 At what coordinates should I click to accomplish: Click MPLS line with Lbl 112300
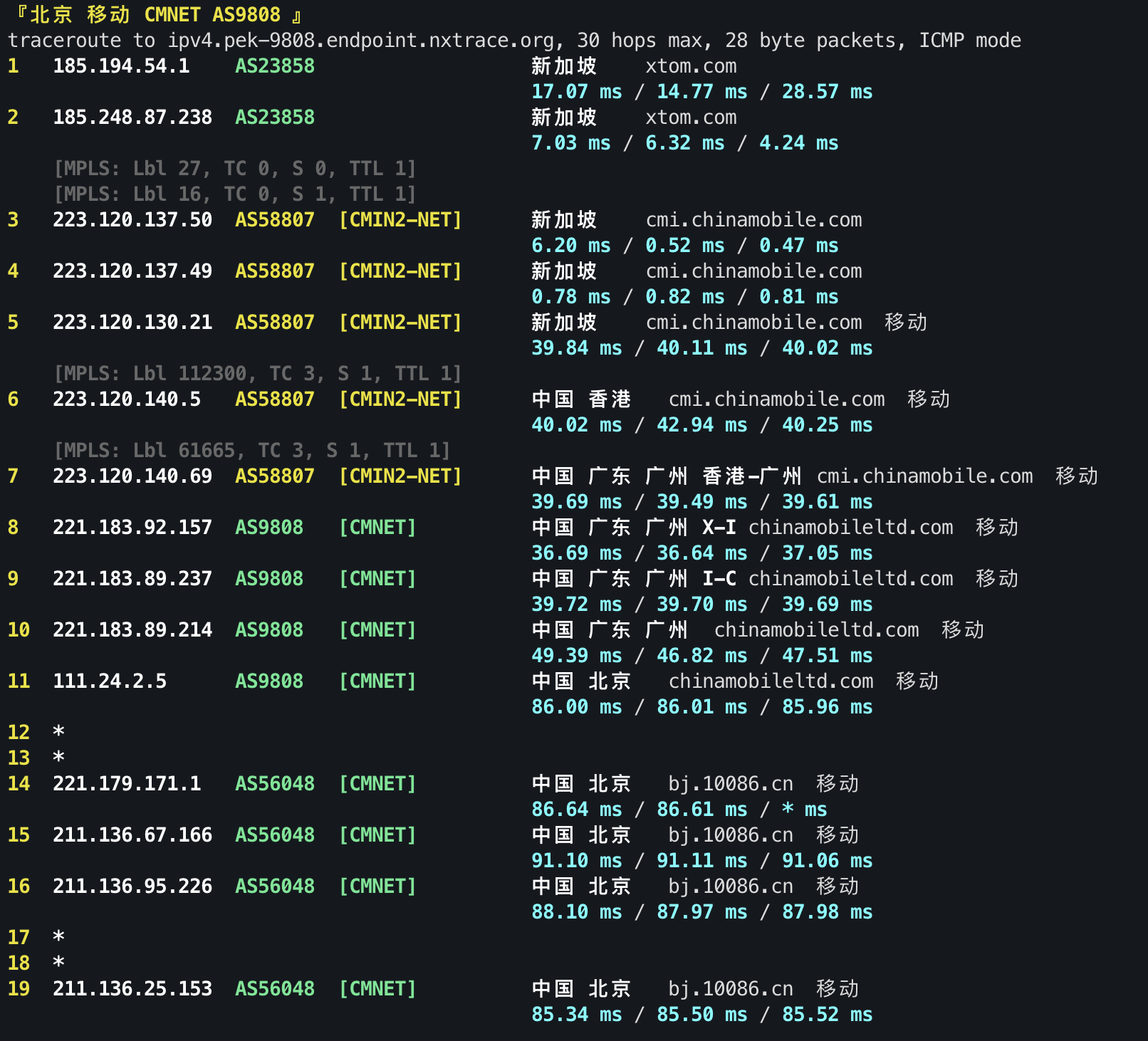point(258,374)
